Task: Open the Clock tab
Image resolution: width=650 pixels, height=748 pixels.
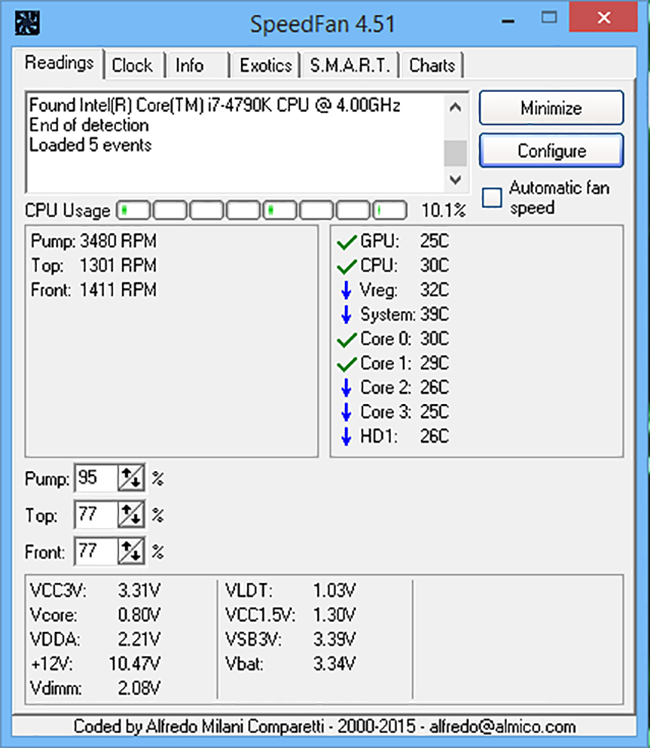Action: pyautogui.click(x=132, y=65)
